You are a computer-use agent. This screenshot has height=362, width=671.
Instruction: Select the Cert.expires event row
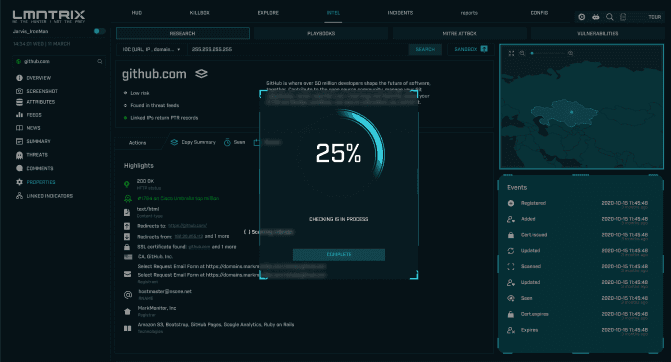coord(578,315)
